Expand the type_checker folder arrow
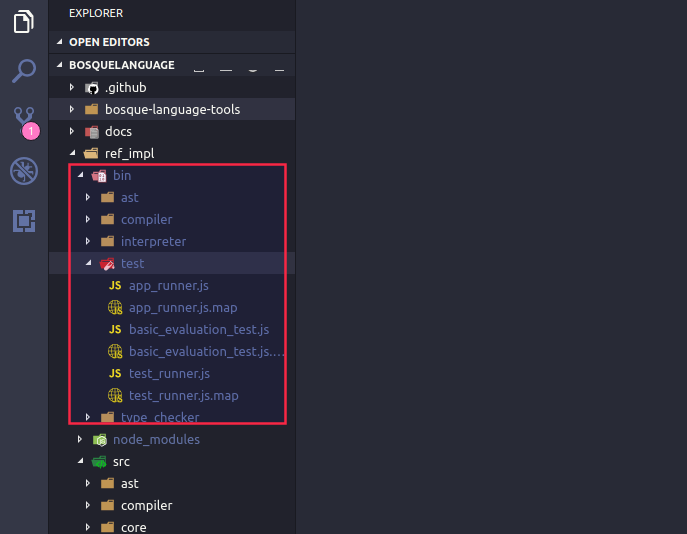Image resolution: width=687 pixels, height=534 pixels. (88, 418)
